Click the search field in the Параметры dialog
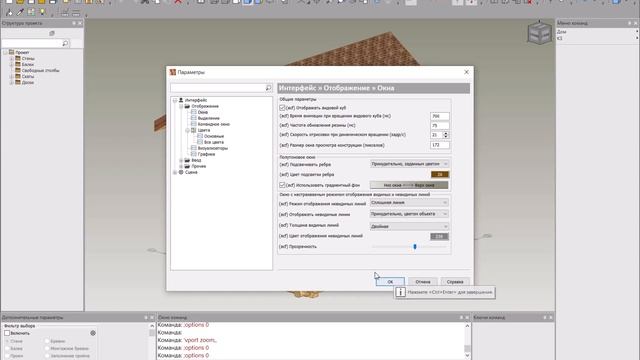Image resolution: width=640 pixels, height=360 pixels. click(x=218, y=88)
